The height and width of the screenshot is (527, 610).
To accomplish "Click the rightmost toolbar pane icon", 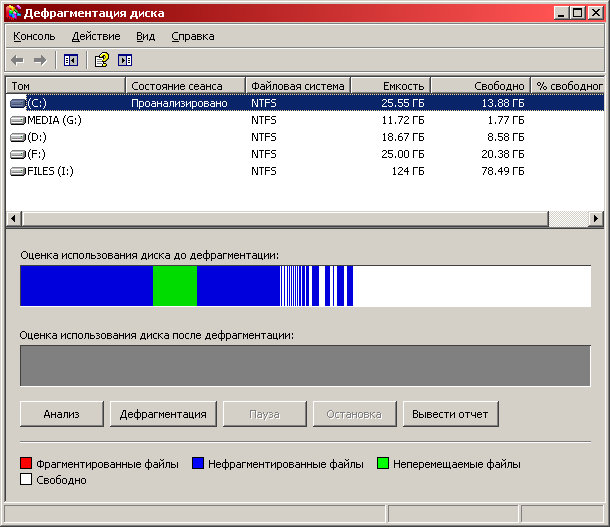I will tap(125, 60).
